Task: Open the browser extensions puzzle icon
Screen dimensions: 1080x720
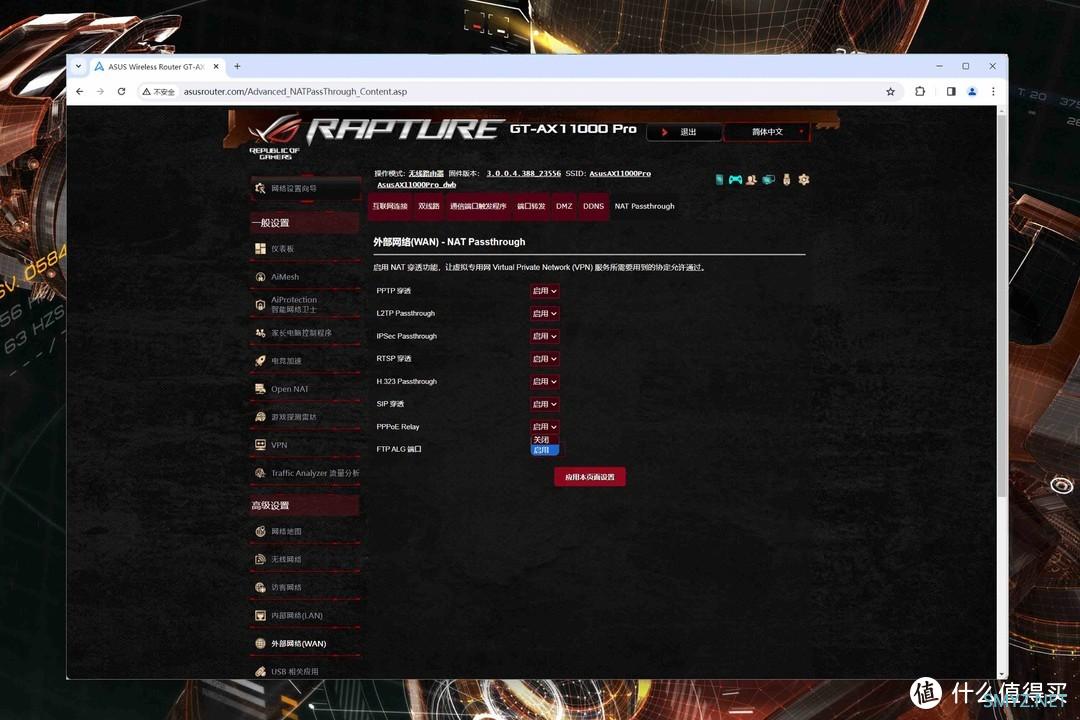Action: click(x=920, y=91)
